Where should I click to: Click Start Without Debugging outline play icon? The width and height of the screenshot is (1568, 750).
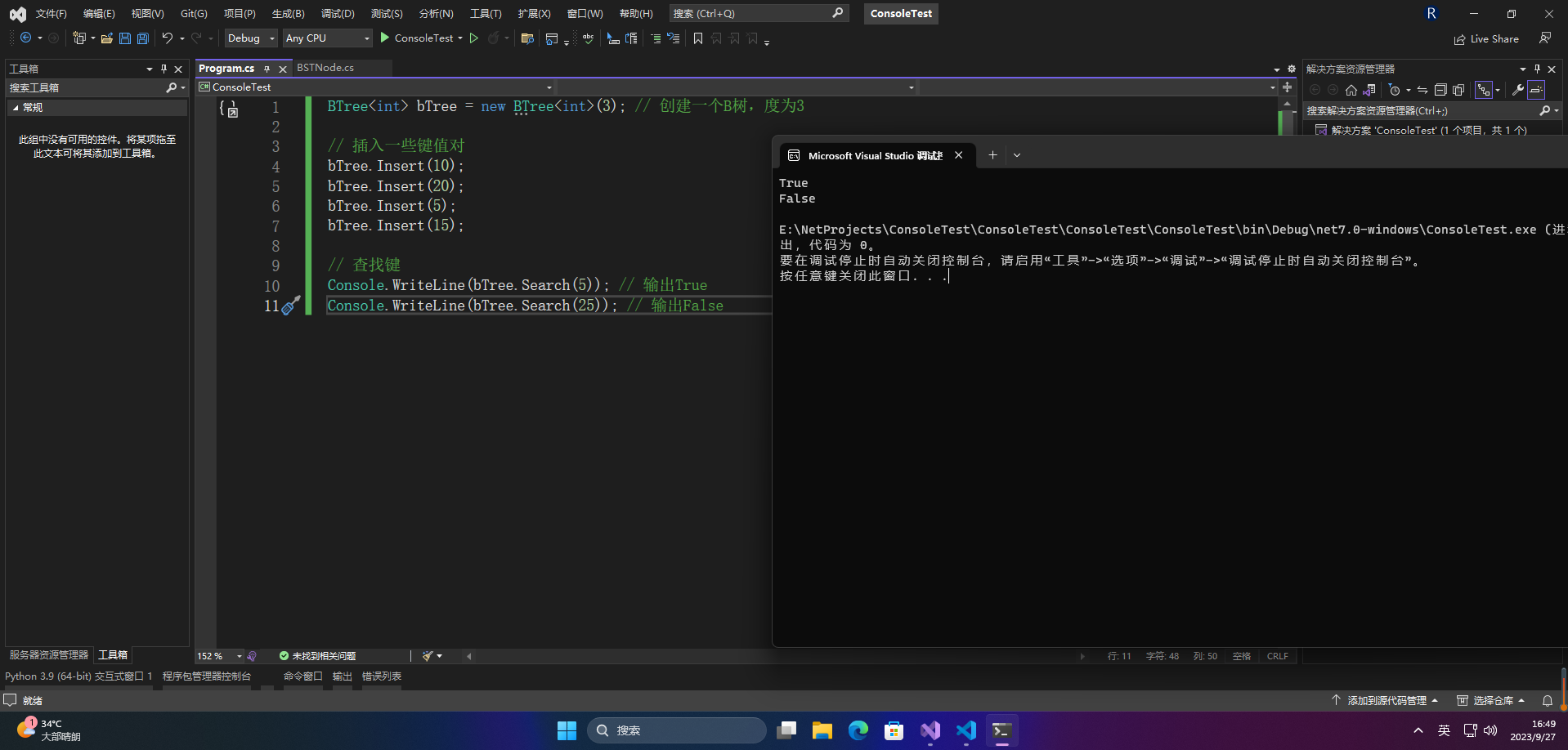pyautogui.click(x=473, y=38)
